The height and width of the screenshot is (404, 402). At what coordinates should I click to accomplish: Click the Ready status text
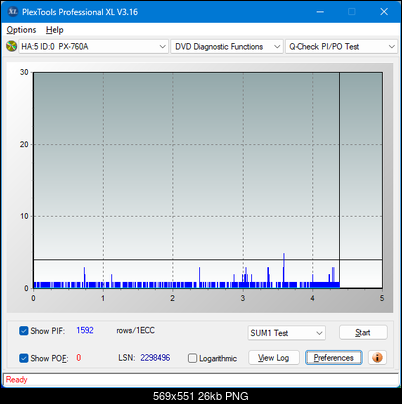[17, 380]
